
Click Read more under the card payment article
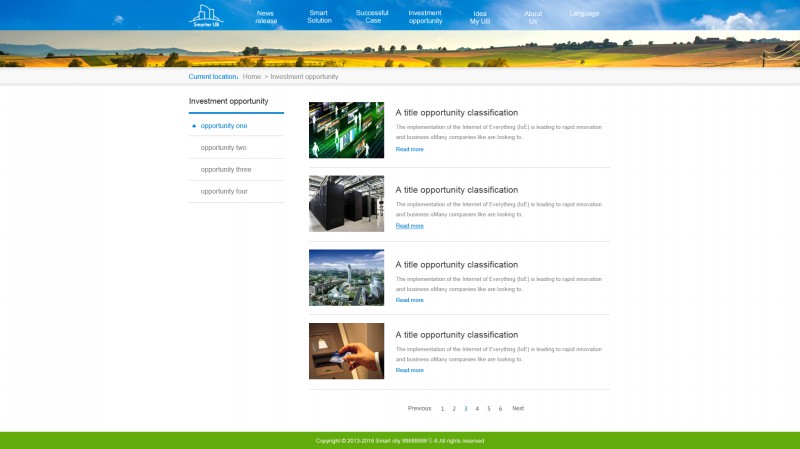pos(409,370)
